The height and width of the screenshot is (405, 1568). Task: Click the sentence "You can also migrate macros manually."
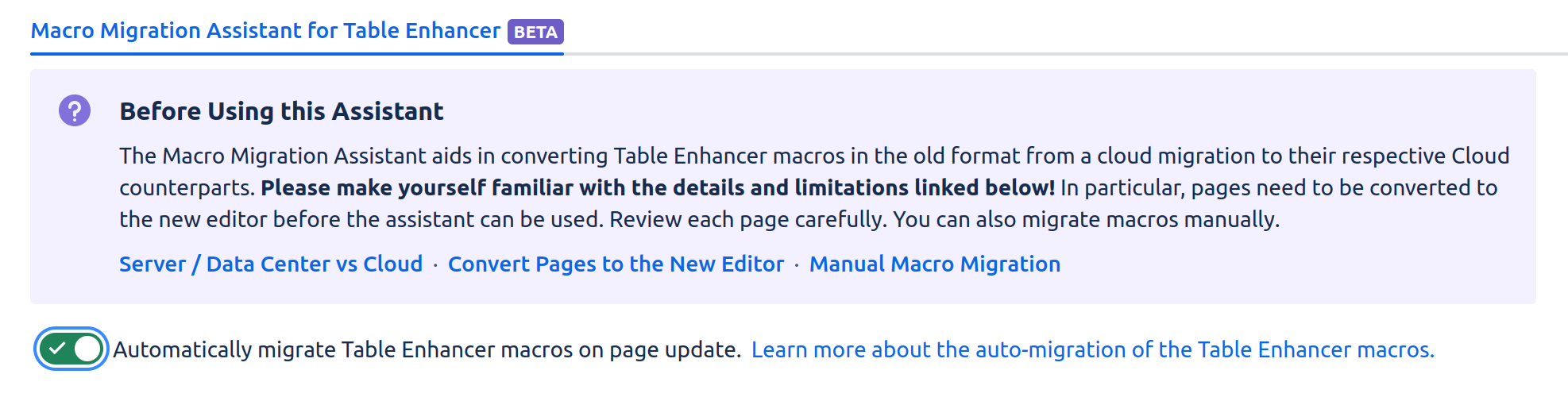pos(1086,219)
